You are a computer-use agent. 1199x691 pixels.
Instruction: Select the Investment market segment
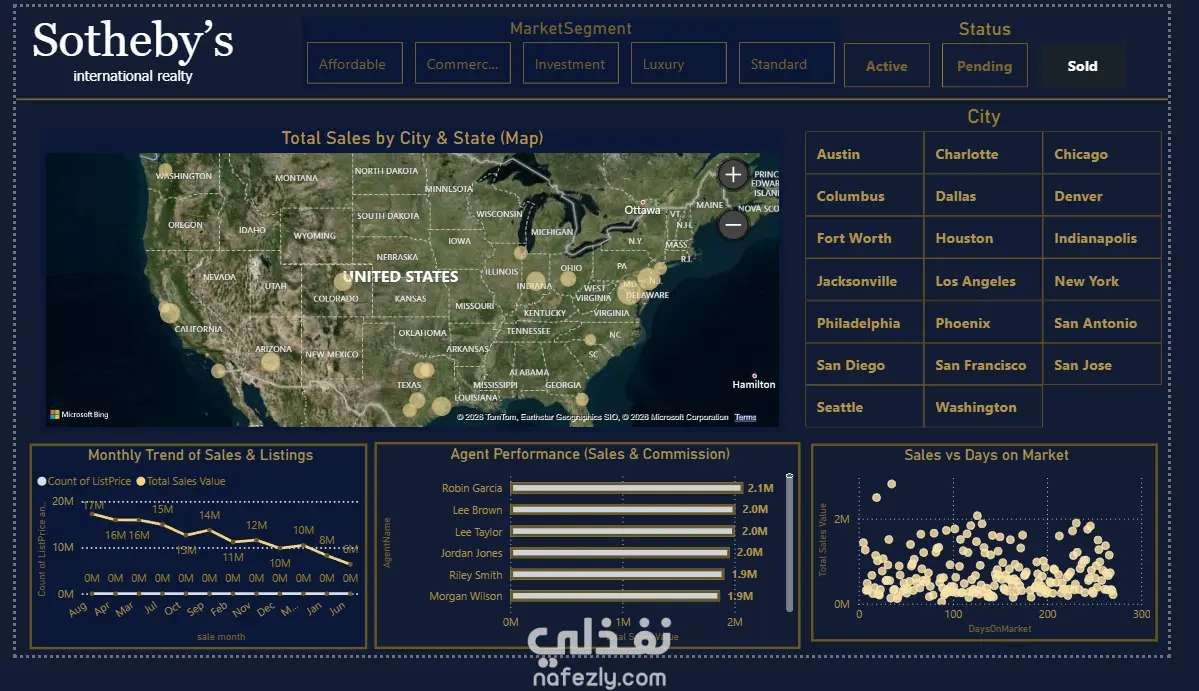(x=570, y=63)
